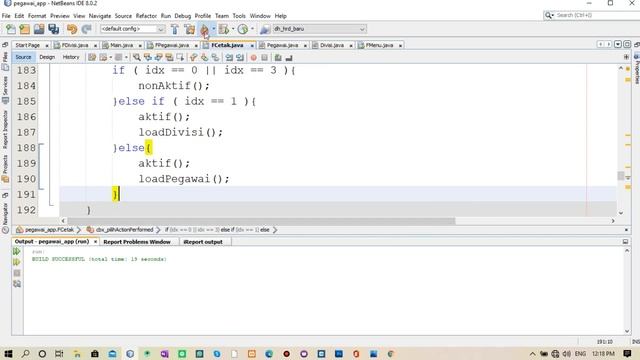Image resolution: width=640 pixels, height=360 pixels.
Task: Click in the Search Ctrl+I field
Action: [597, 15]
